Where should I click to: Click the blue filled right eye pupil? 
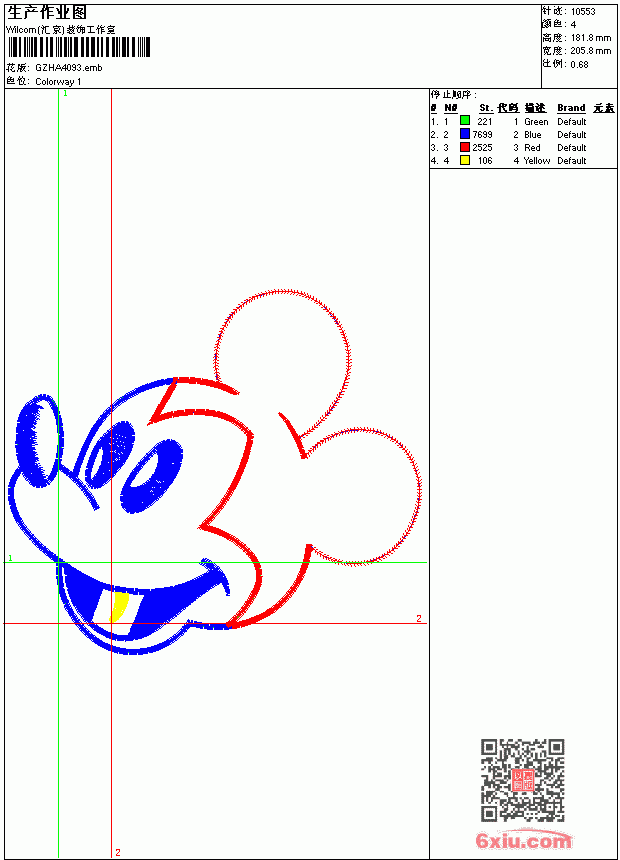click(151, 476)
